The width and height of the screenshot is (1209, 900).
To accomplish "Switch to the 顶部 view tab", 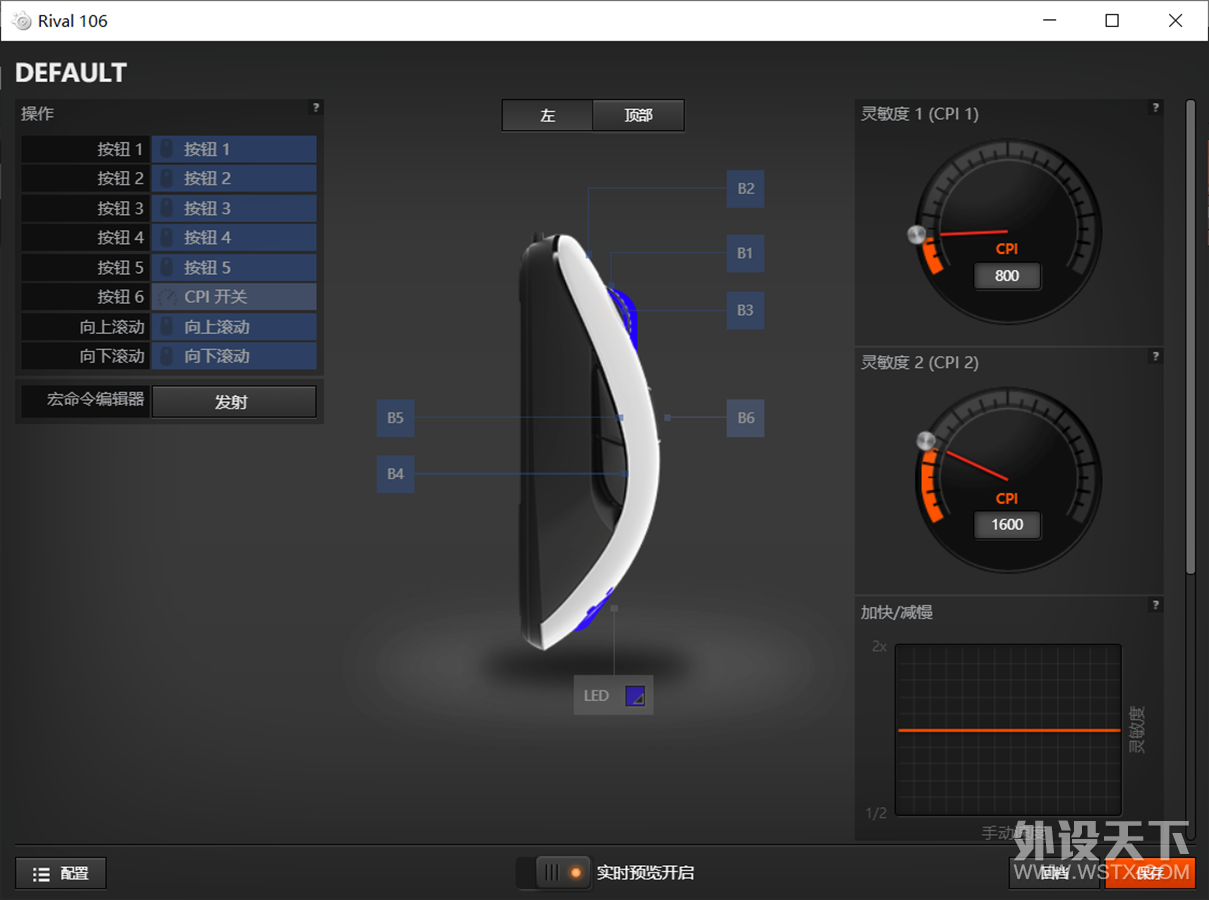I will tap(638, 115).
